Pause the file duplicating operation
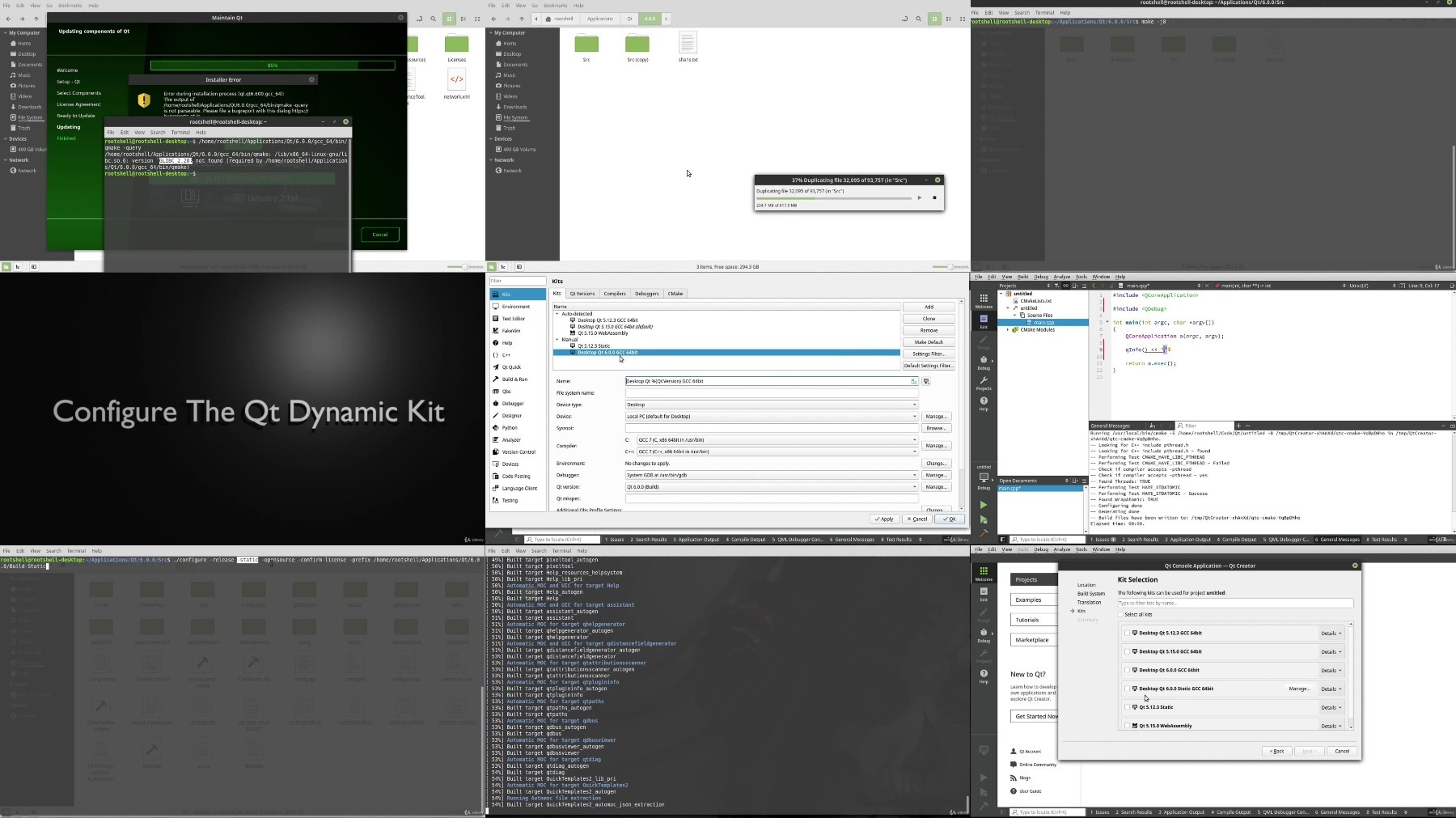 pos(920,197)
